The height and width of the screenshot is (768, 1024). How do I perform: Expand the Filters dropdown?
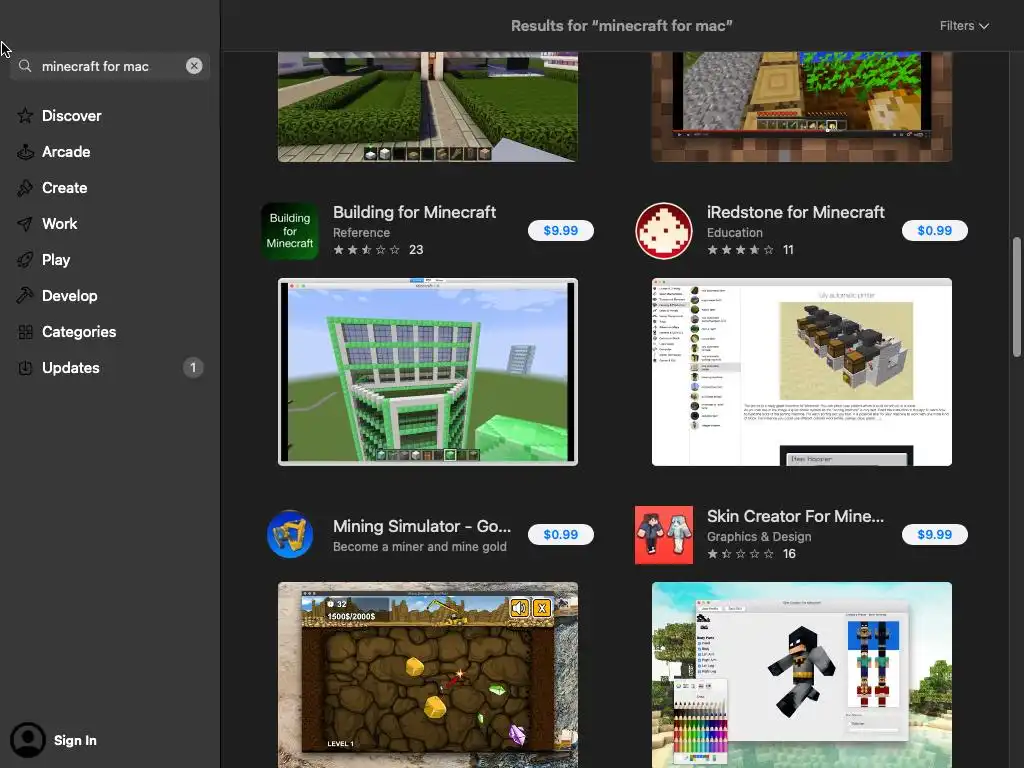click(x=964, y=25)
